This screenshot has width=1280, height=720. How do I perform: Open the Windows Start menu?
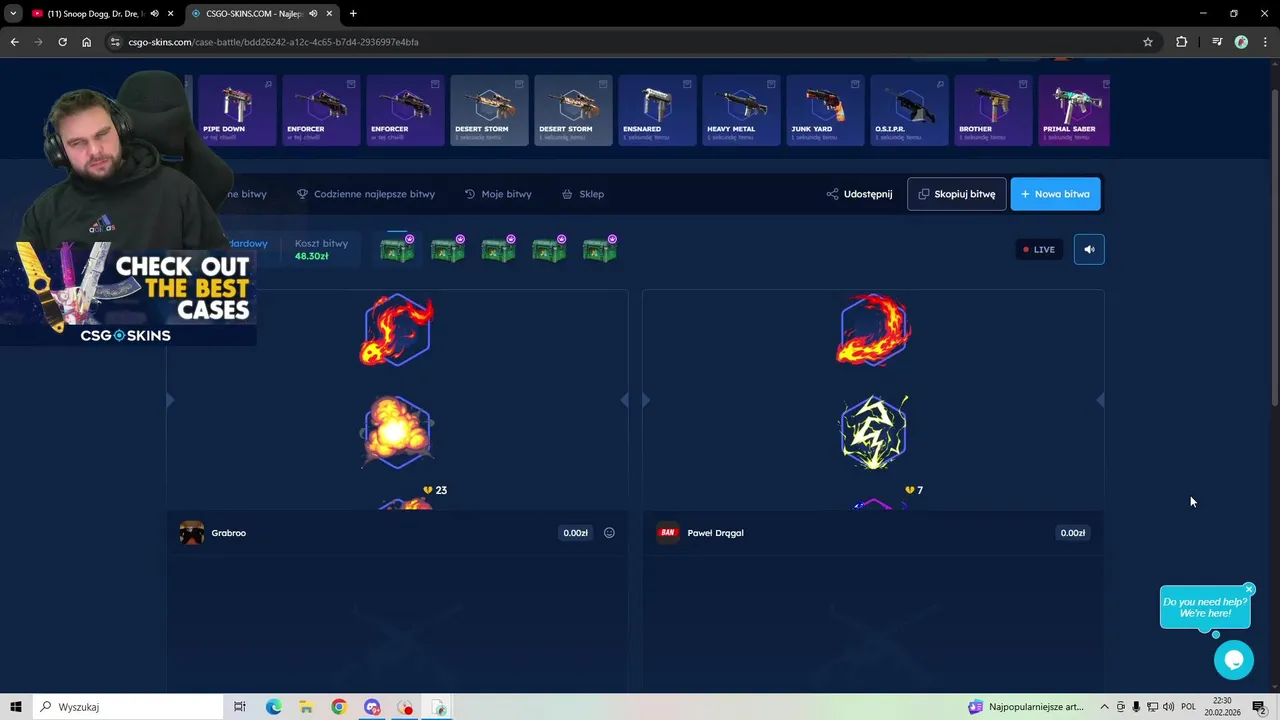click(16, 707)
